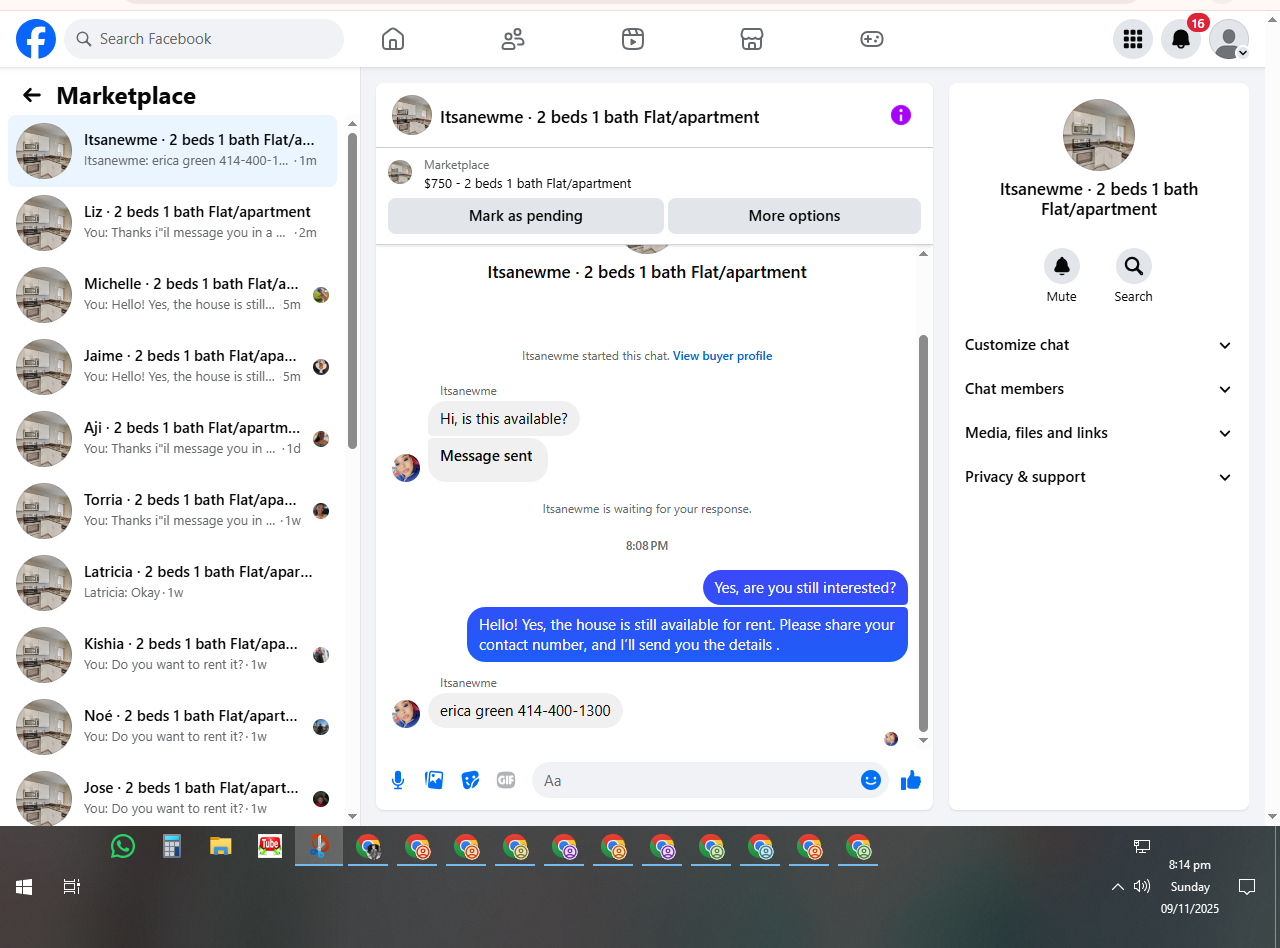This screenshot has width=1280, height=948.
Task: Choose a GIF icon
Action: pyautogui.click(x=506, y=780)
